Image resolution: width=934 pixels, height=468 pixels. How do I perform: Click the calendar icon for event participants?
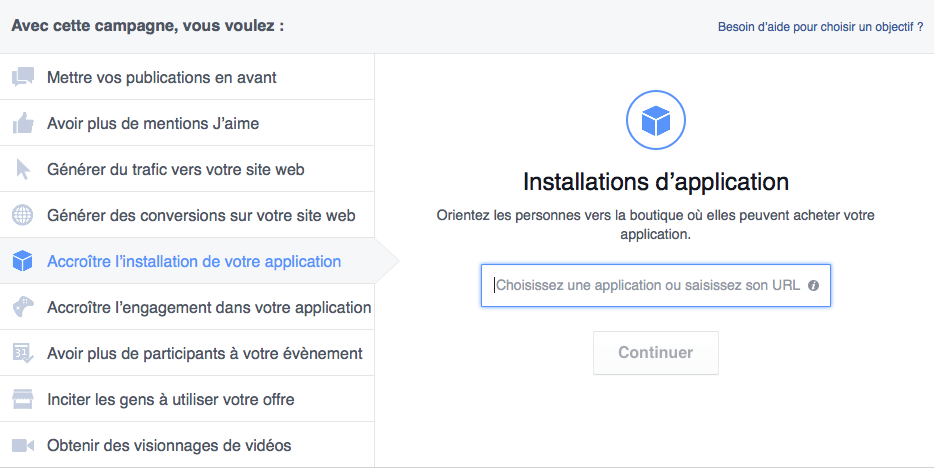(x=22, y=353)
